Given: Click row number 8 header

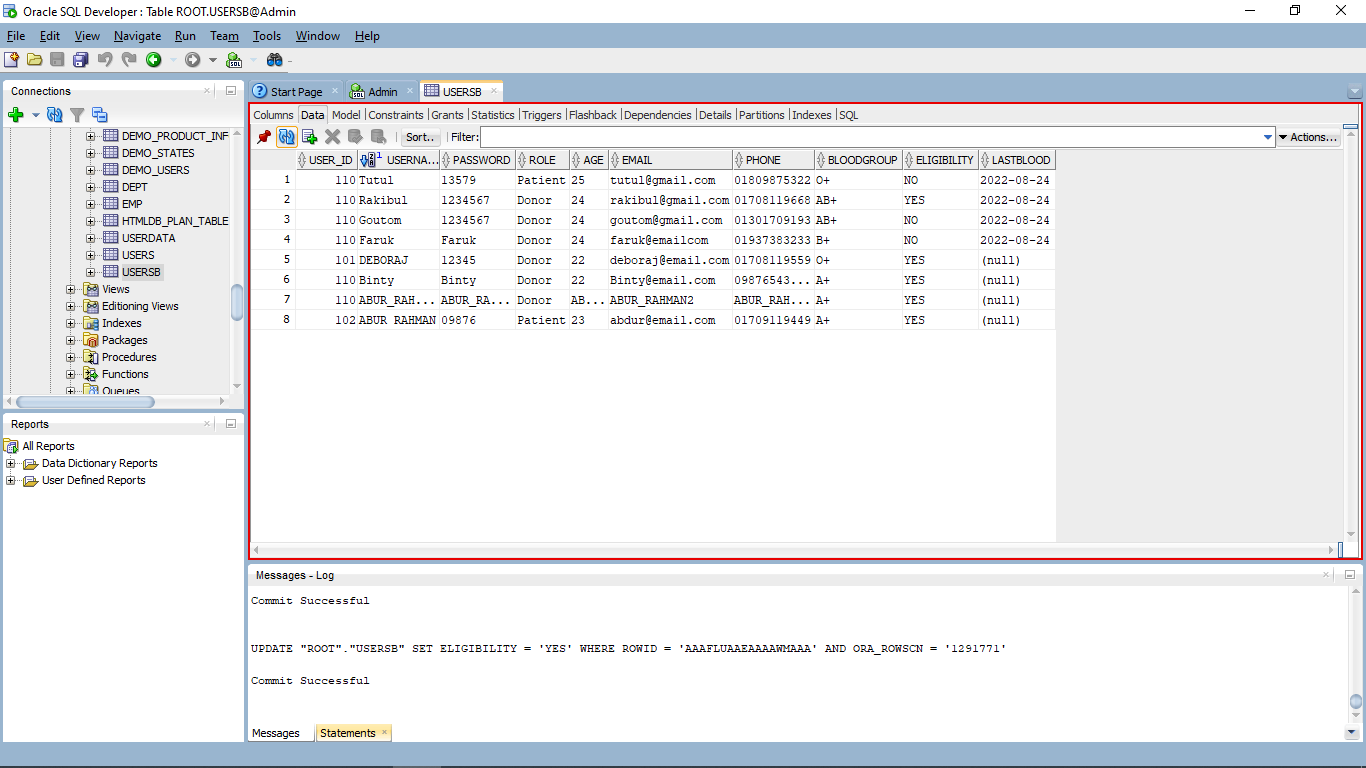Looking at the screenshot, I should 273,320.
